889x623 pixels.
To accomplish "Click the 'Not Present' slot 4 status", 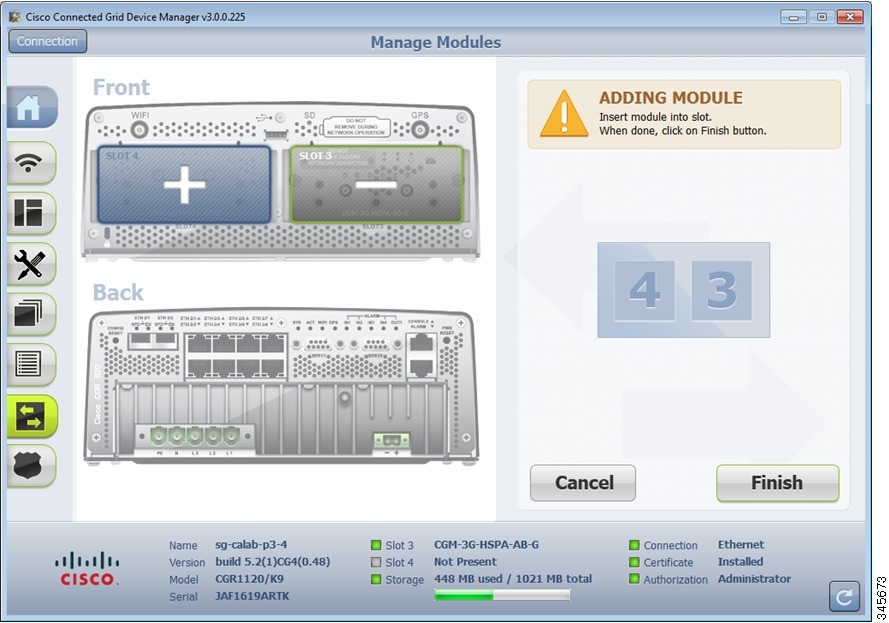I will 465,562.
